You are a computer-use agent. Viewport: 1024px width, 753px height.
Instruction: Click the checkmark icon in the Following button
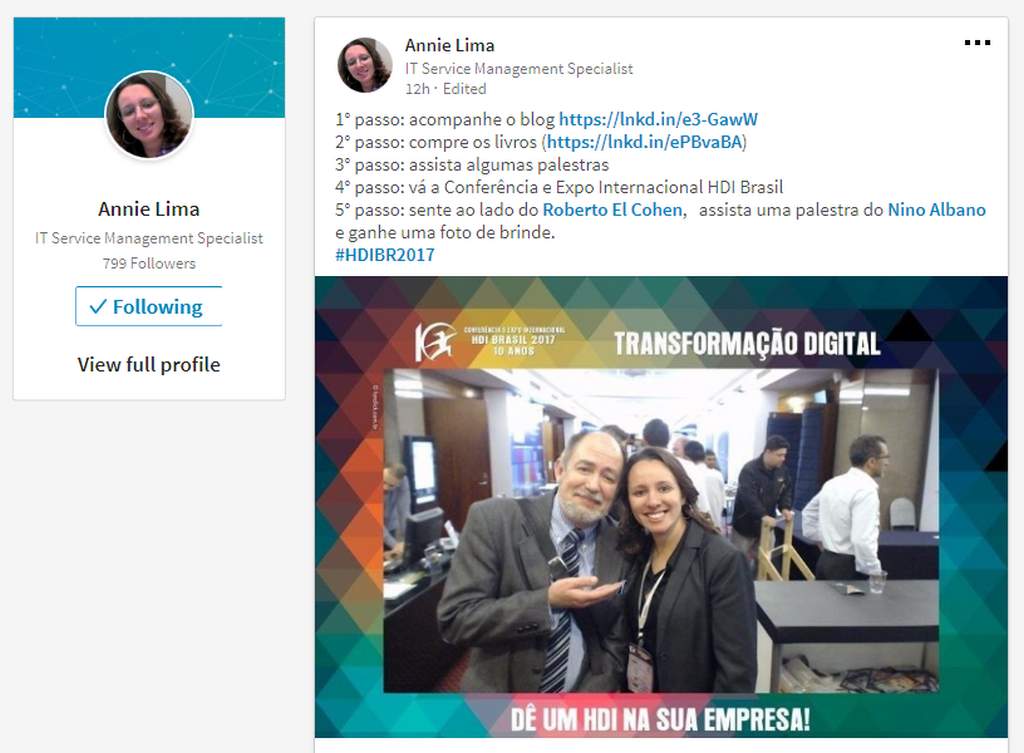click(x=98, y=306)
